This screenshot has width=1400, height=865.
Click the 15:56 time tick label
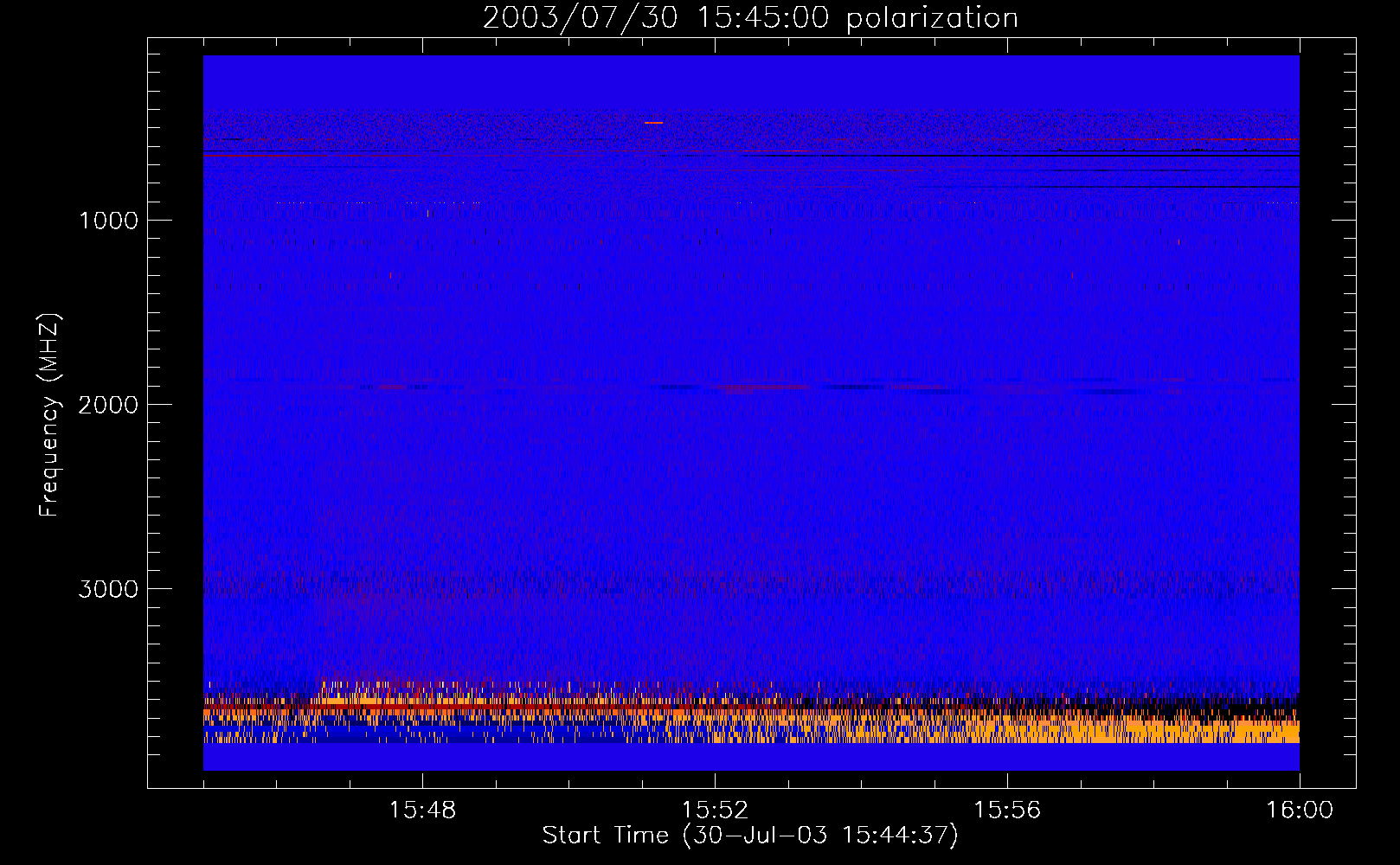coord(1007,811)
